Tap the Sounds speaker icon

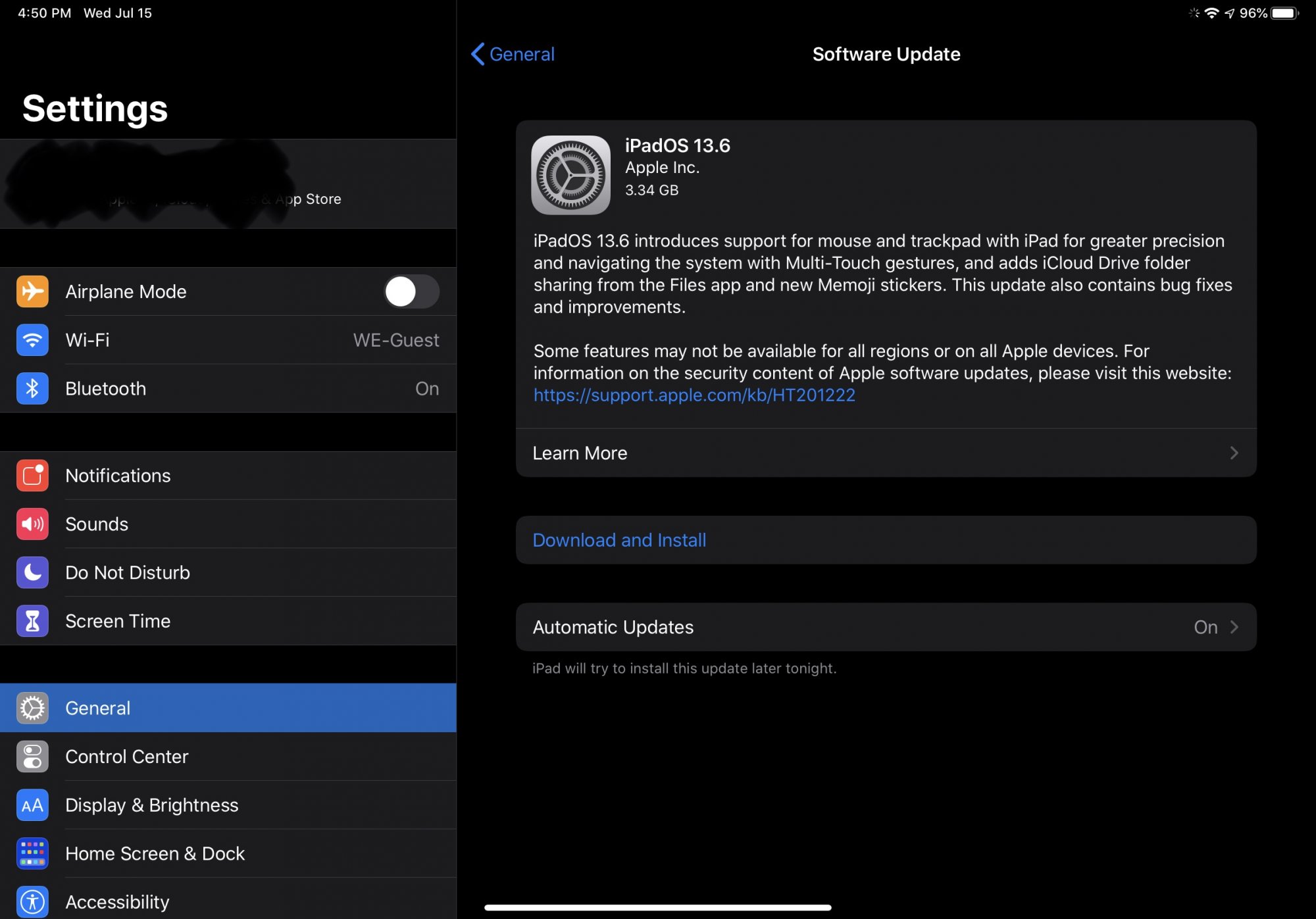32,524
